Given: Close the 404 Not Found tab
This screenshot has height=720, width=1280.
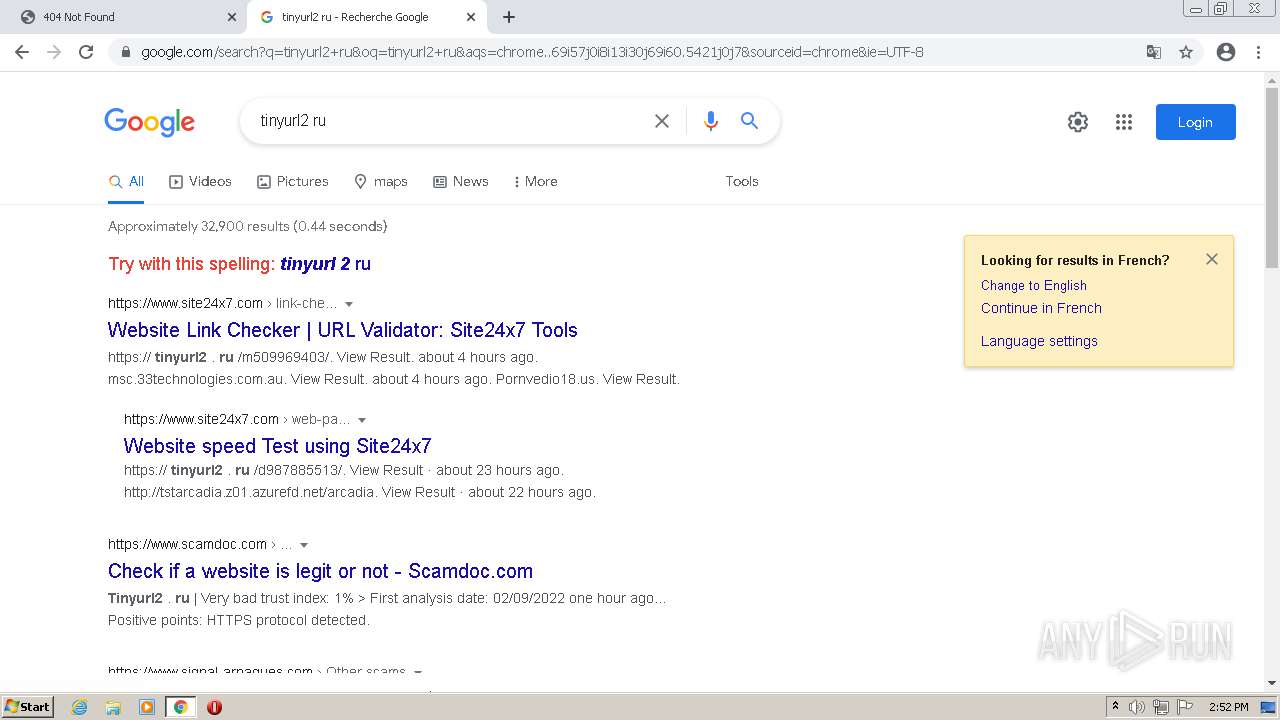Looking at the screenshot, I should point(232,17).
